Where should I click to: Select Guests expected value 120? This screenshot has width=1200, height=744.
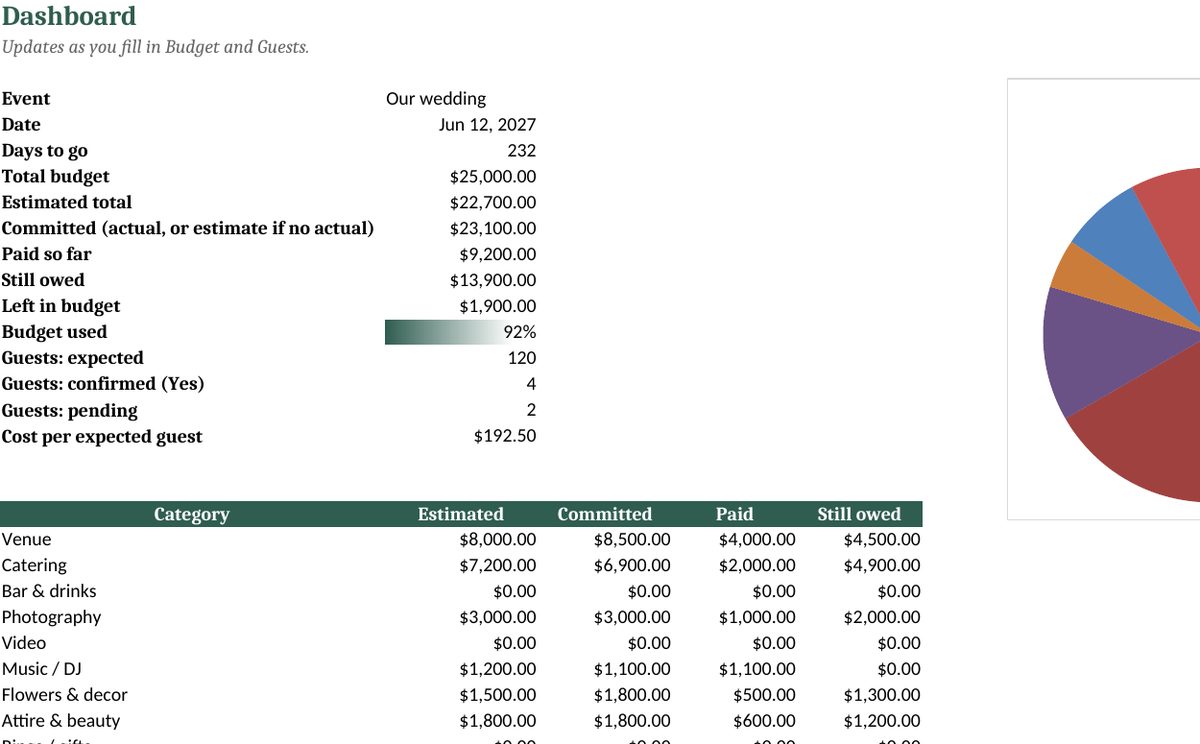click(x=521, y=358)
